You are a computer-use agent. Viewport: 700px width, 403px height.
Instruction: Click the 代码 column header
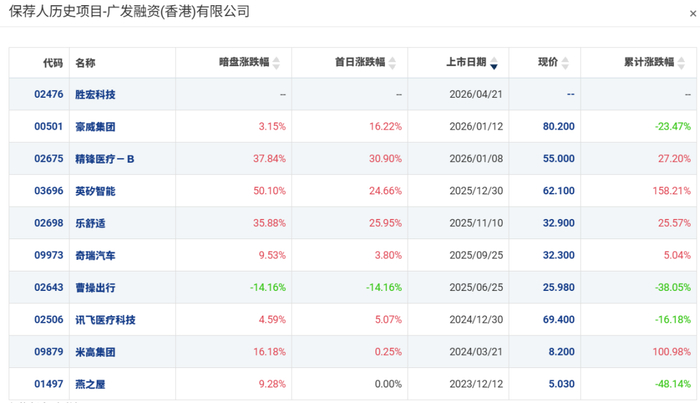coord(53,63)
